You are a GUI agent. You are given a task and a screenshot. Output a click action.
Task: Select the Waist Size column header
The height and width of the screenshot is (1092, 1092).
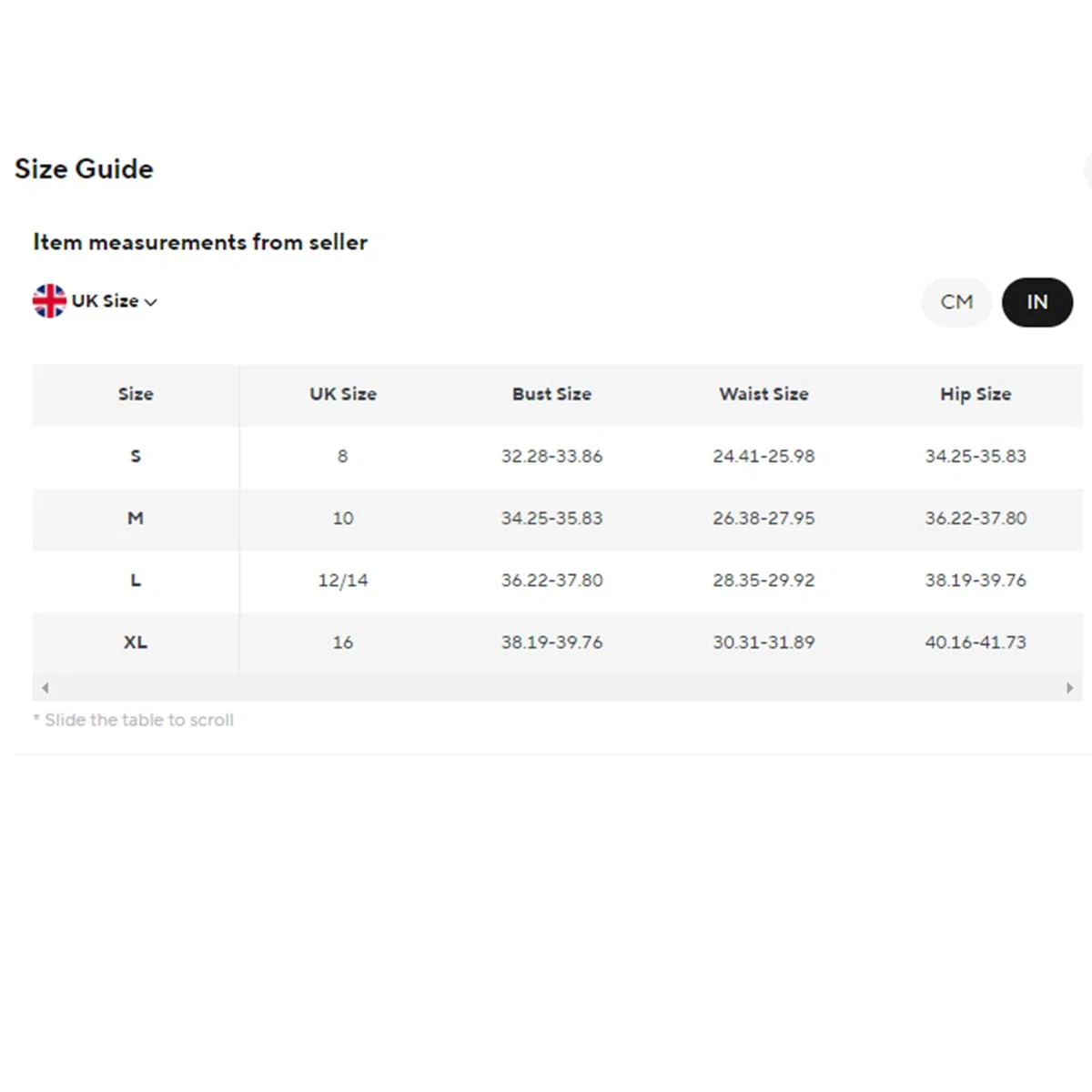[x=763, y=394]
